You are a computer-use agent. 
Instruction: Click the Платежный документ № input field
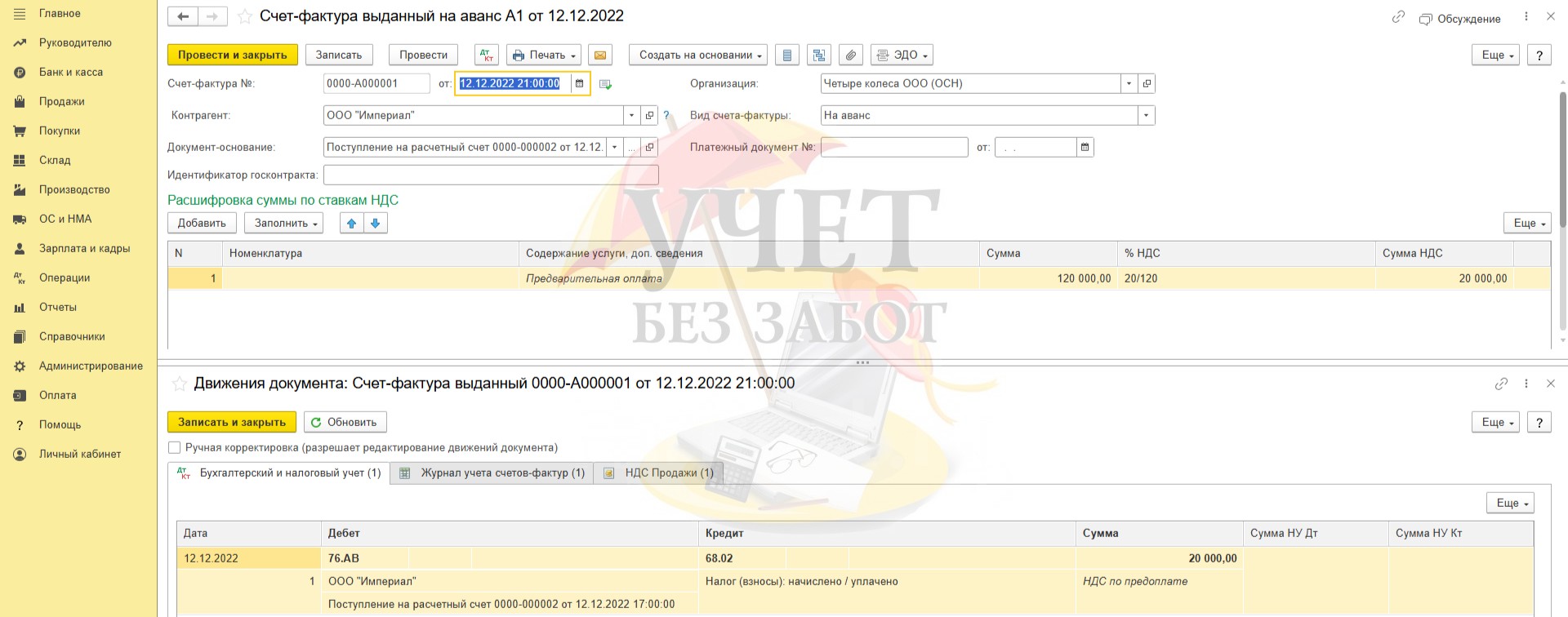(x=893, y=147)
